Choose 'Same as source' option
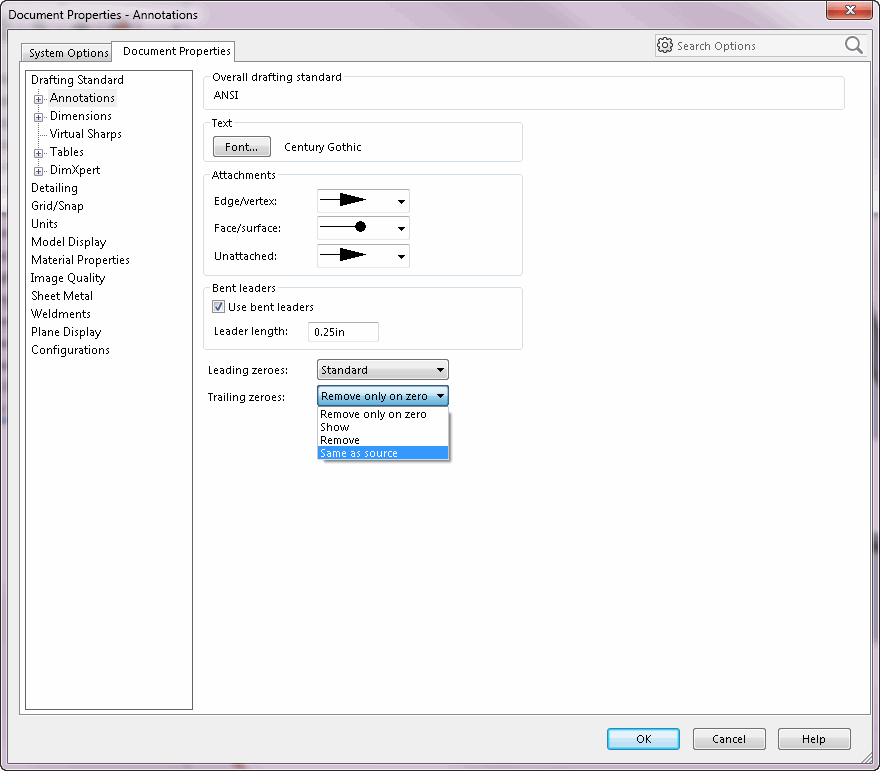The height and width of the screenshot is (771, 880). (383, 453)
